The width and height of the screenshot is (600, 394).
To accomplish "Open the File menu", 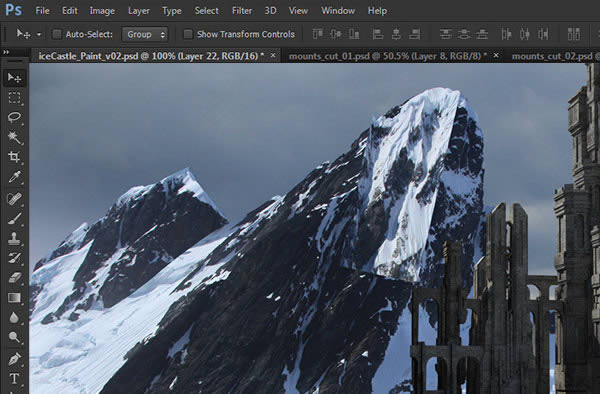I will (x=42, y=11).
